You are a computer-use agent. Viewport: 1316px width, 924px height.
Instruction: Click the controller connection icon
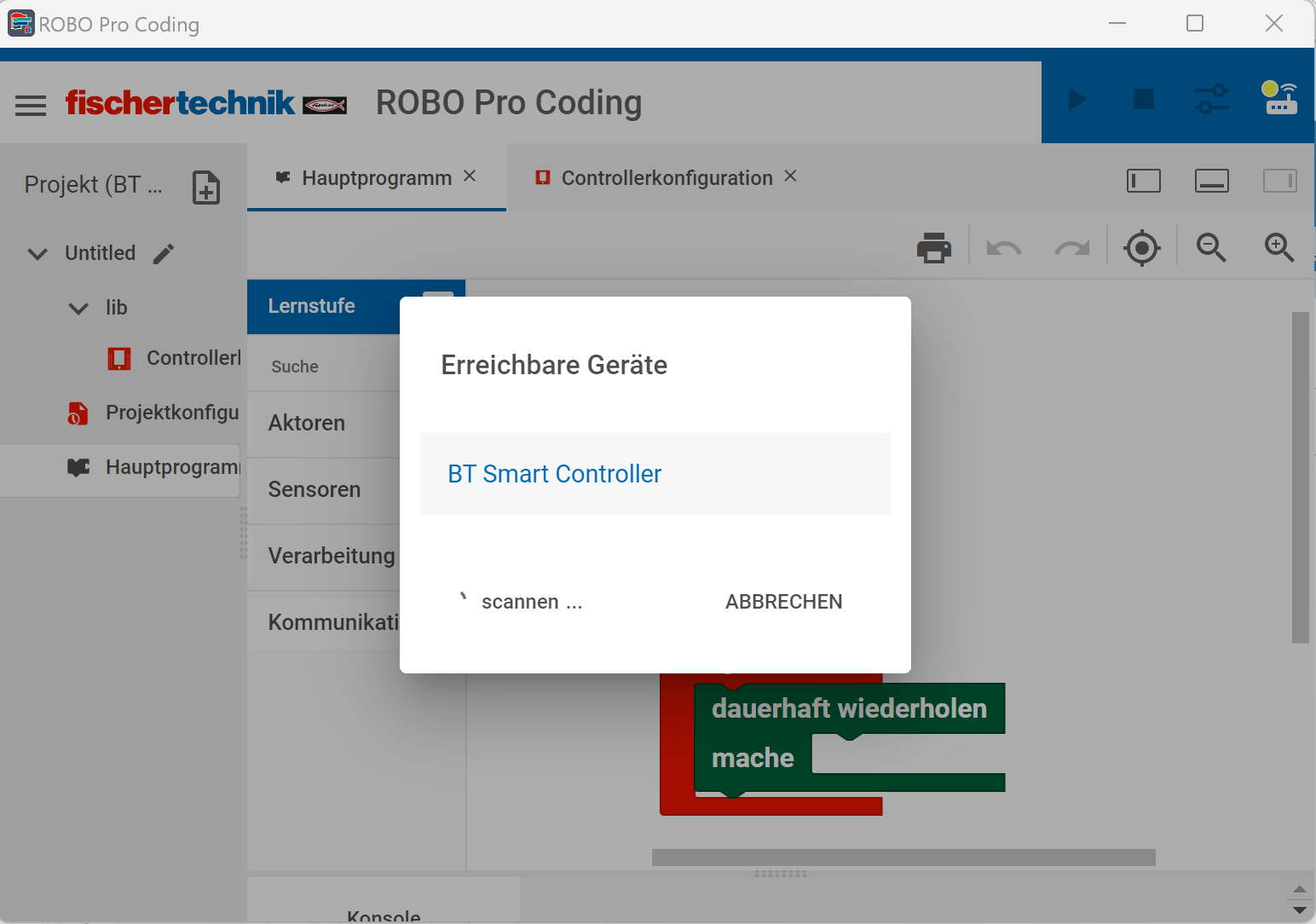pyautogui.click(x=1279, y=98)
